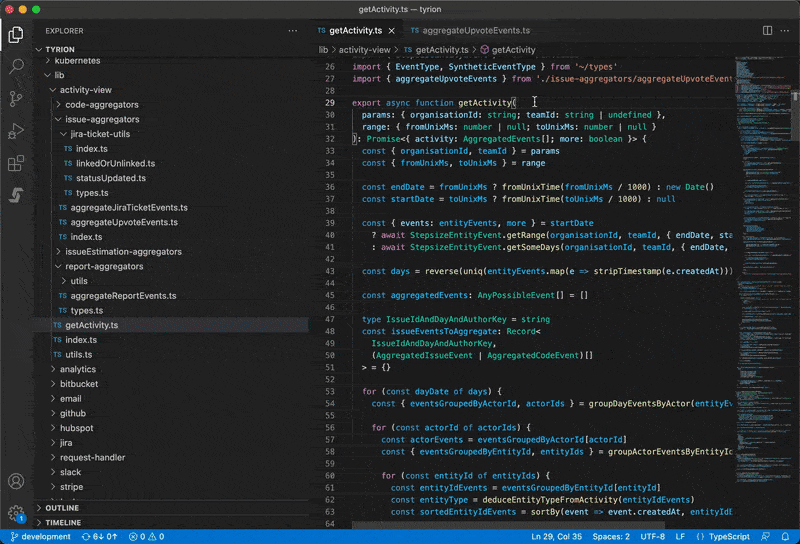Screen dimensions: 800x544
Task: Open statusUpdated.ts in the file tree
Action: [x=110, y=178]
